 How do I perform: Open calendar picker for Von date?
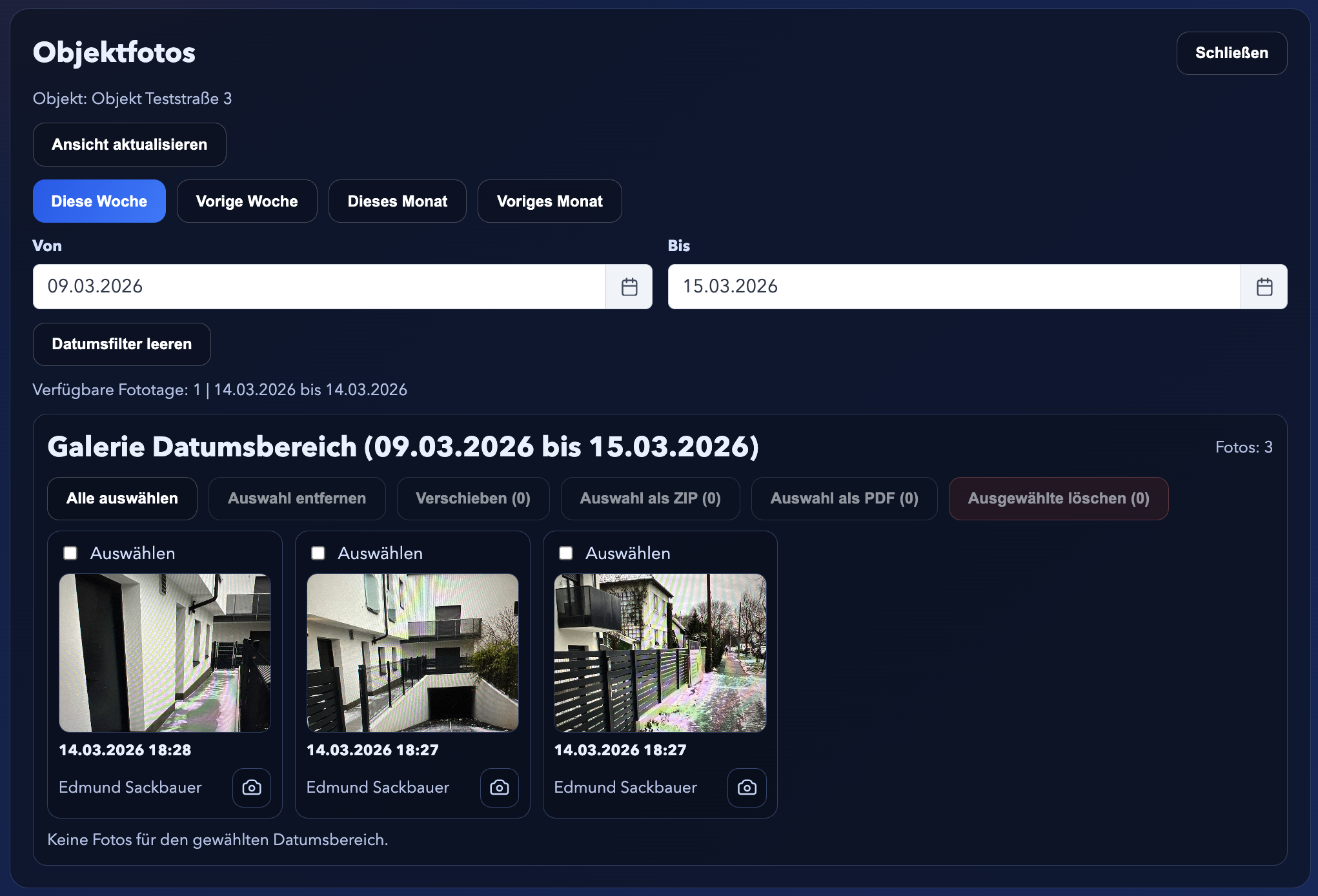(629, 287)
